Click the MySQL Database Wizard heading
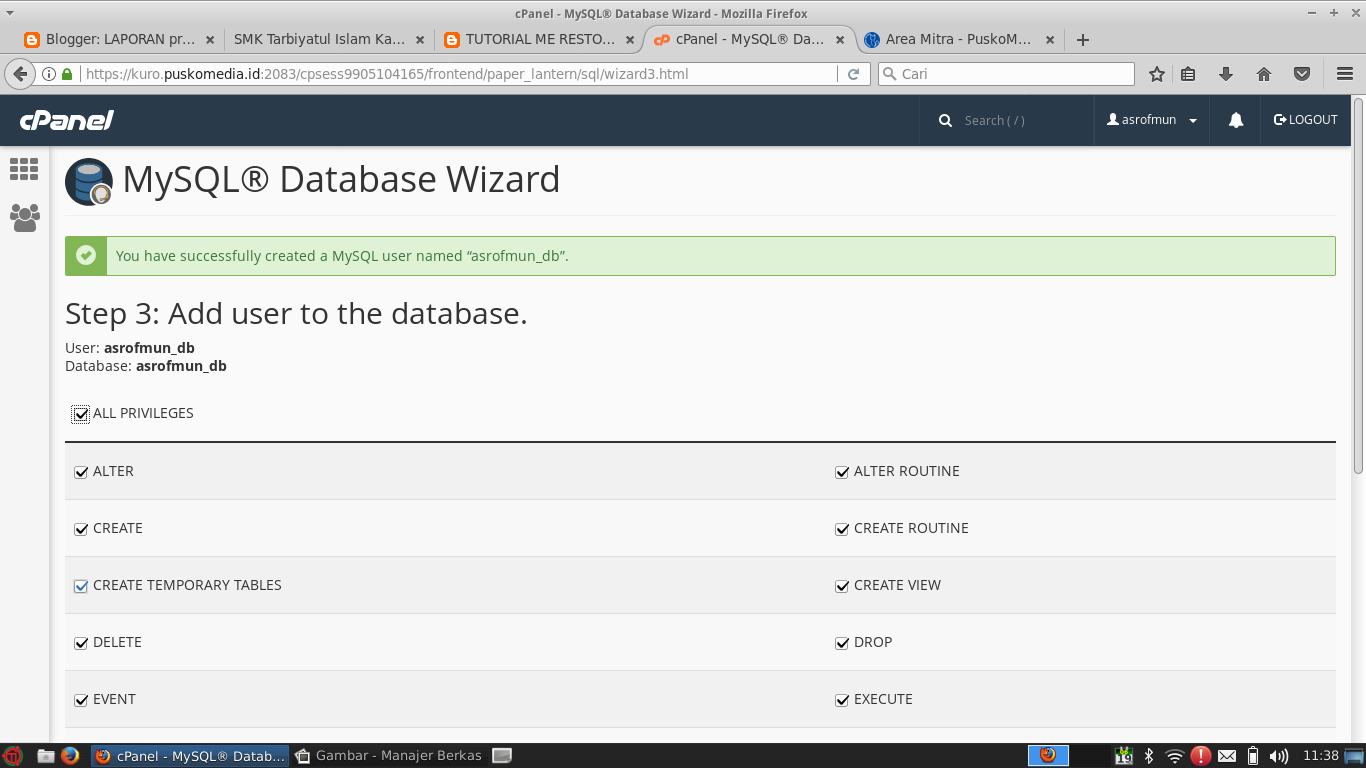The height and width of the screenshot is (768, 1366). pos(341,180)
